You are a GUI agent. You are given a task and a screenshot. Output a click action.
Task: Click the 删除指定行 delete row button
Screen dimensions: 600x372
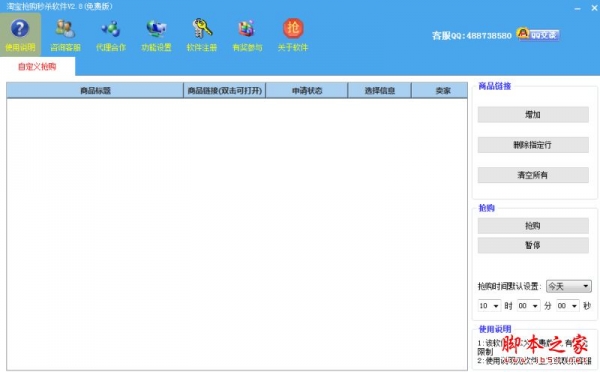click(533, 145)
